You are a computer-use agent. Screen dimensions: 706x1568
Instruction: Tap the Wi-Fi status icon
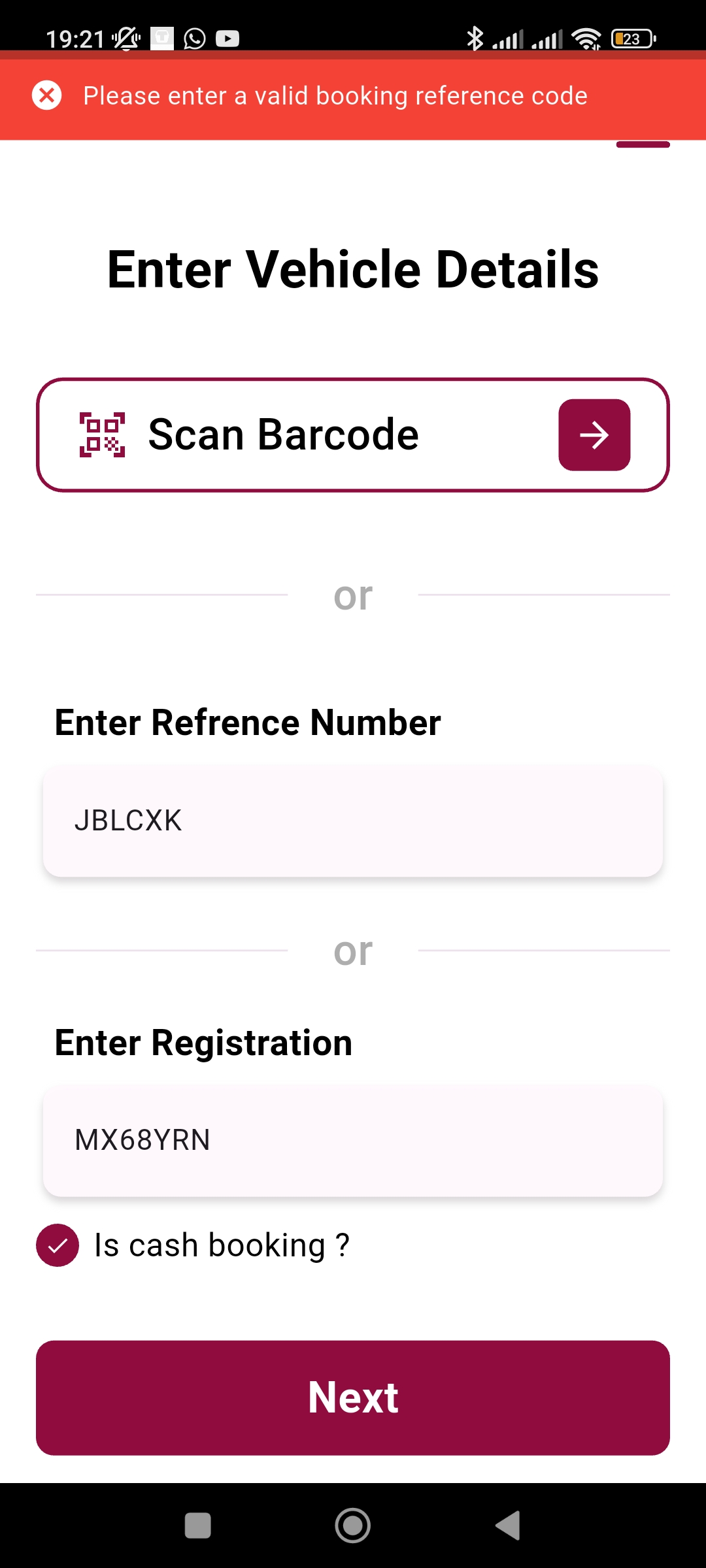586,39
